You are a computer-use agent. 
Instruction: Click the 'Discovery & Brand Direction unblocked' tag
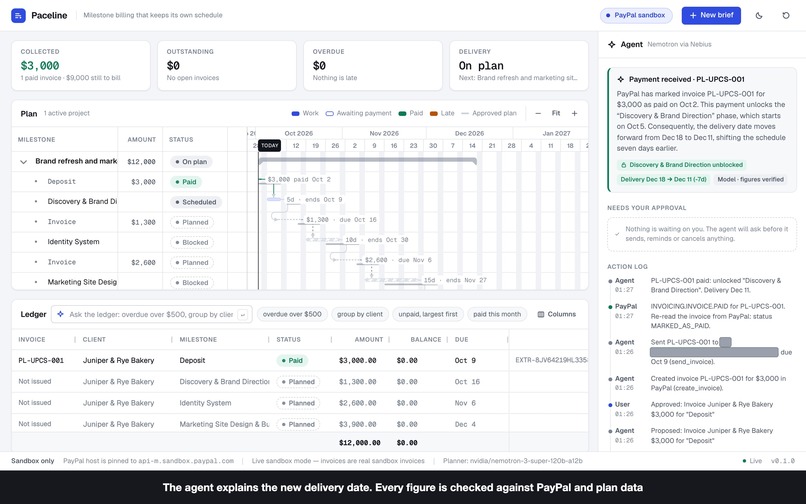click(682, 165)
